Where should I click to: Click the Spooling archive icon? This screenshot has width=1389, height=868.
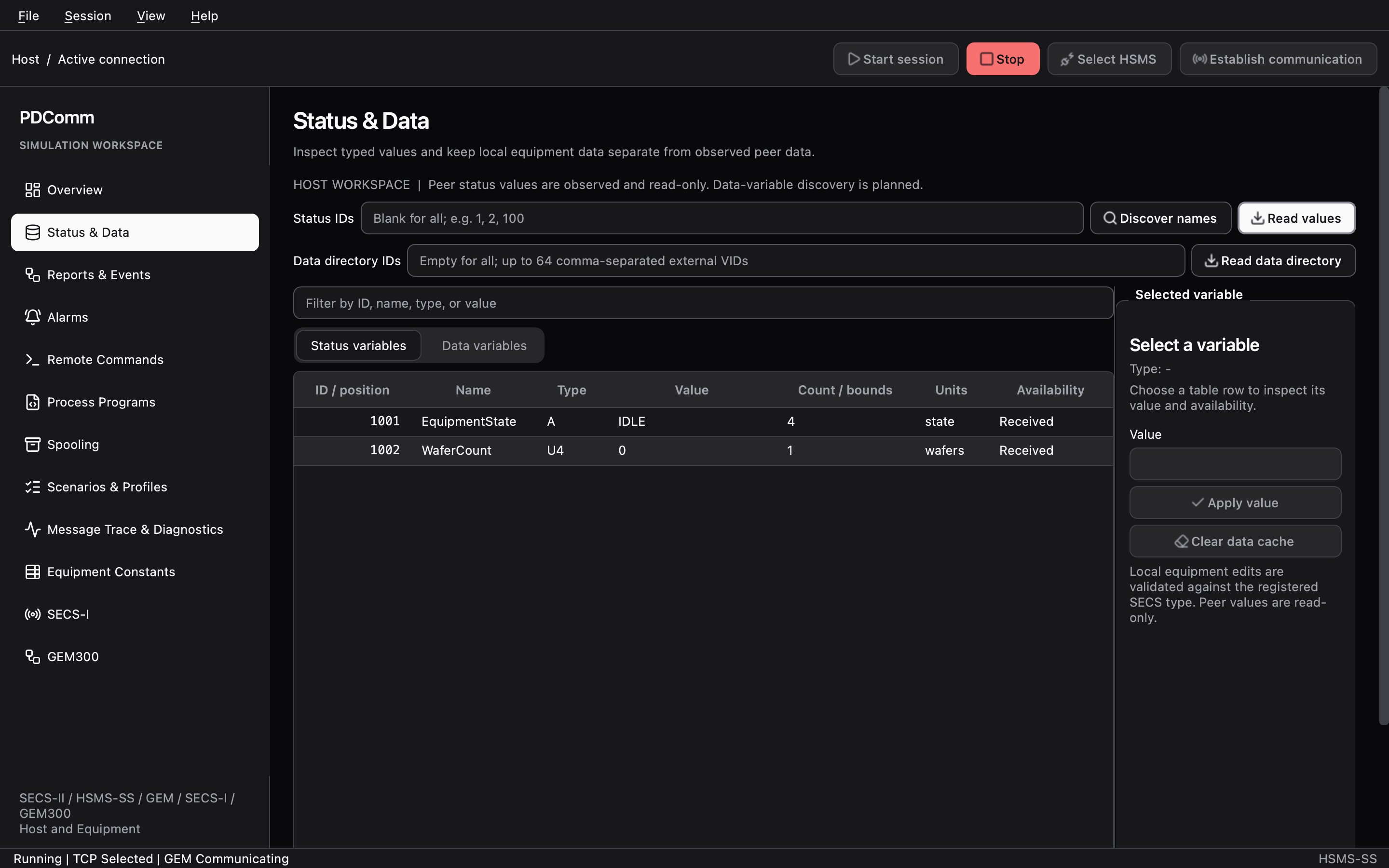33,445
